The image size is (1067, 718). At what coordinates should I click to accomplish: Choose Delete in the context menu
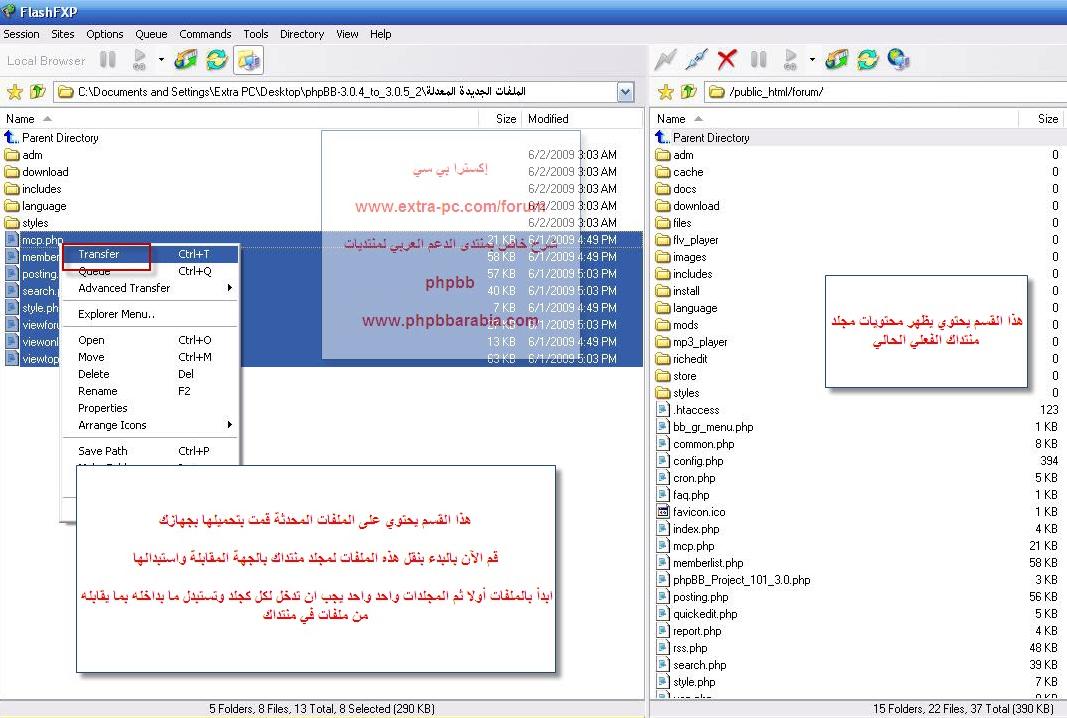click(x=150, y=374)
